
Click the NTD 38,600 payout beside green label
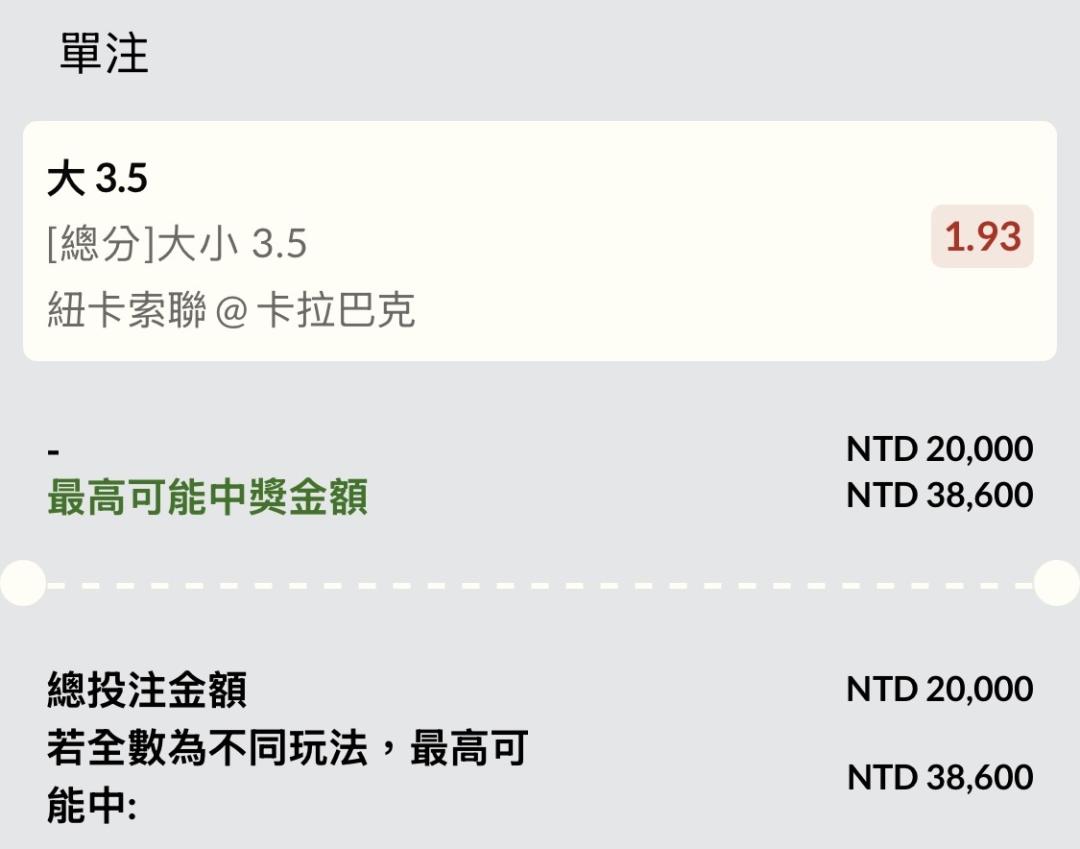coord(939,495)
